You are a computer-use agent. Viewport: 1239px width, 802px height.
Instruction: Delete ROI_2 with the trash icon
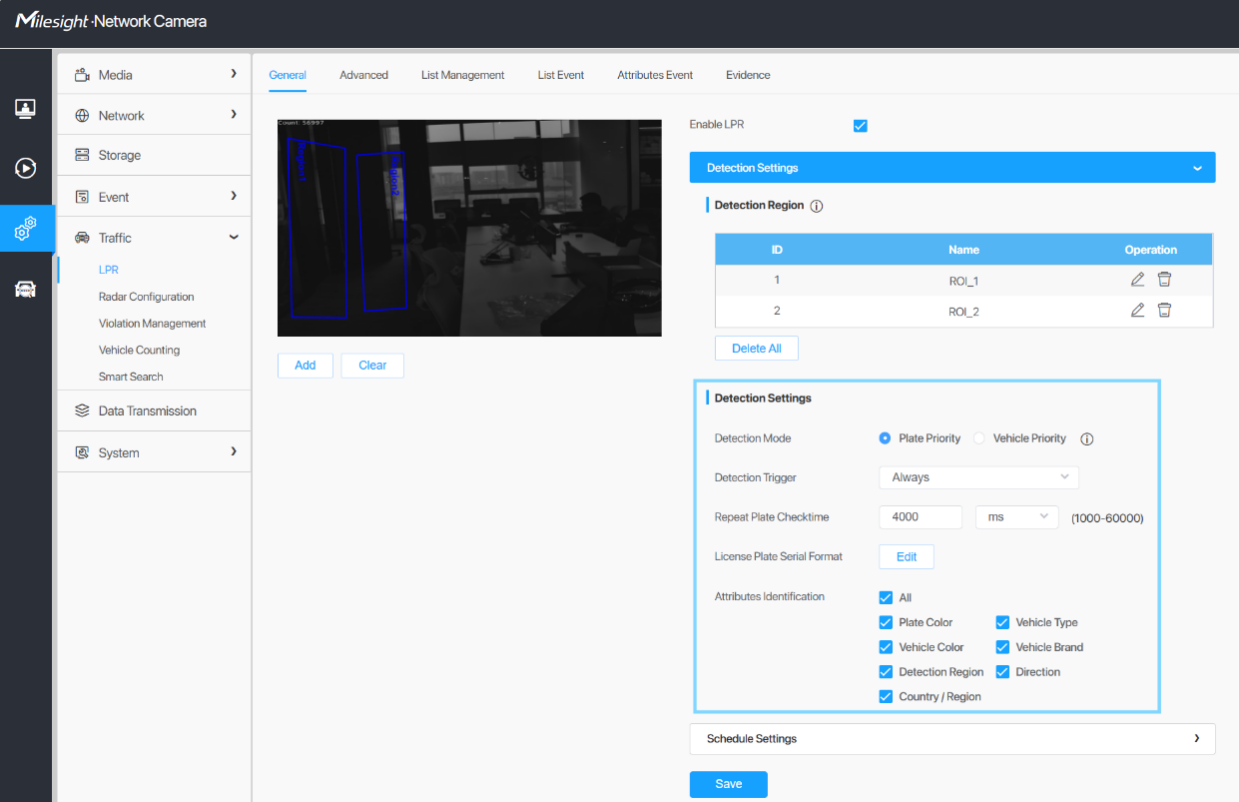(x=1164, y=311)
